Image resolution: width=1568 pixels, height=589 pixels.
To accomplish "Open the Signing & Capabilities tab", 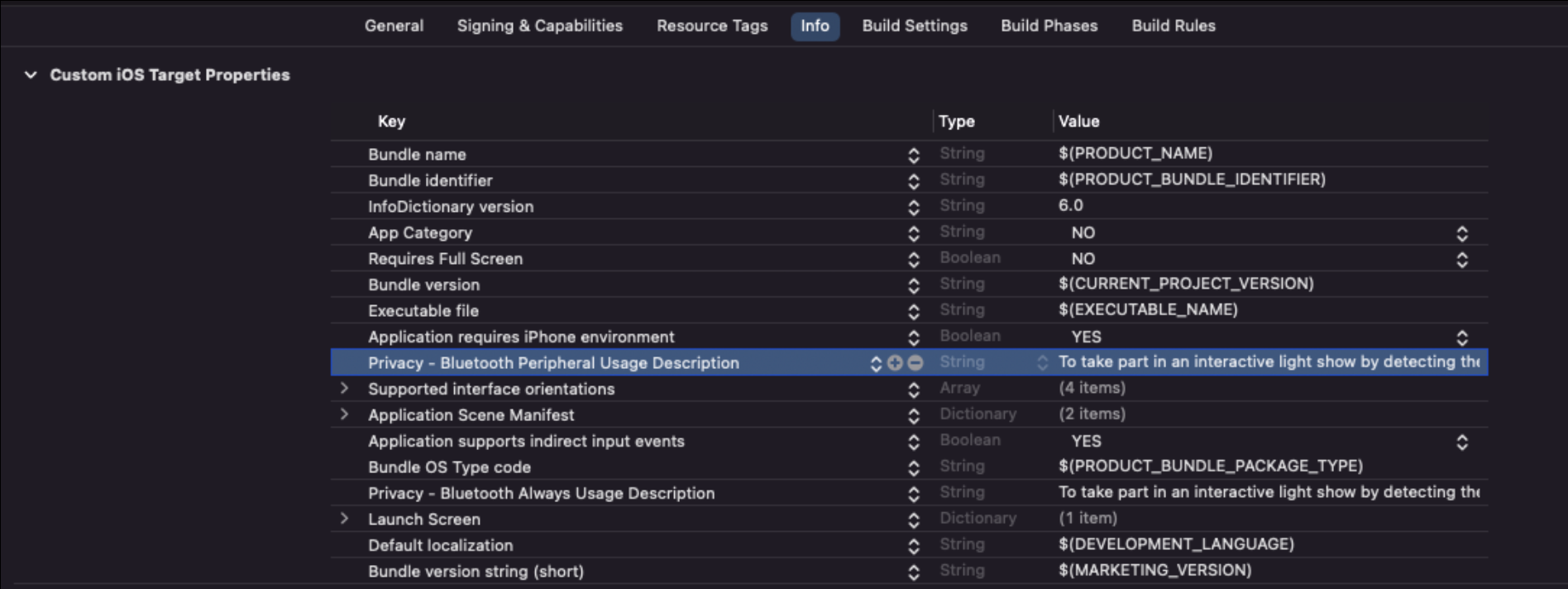I will (539, 26).
